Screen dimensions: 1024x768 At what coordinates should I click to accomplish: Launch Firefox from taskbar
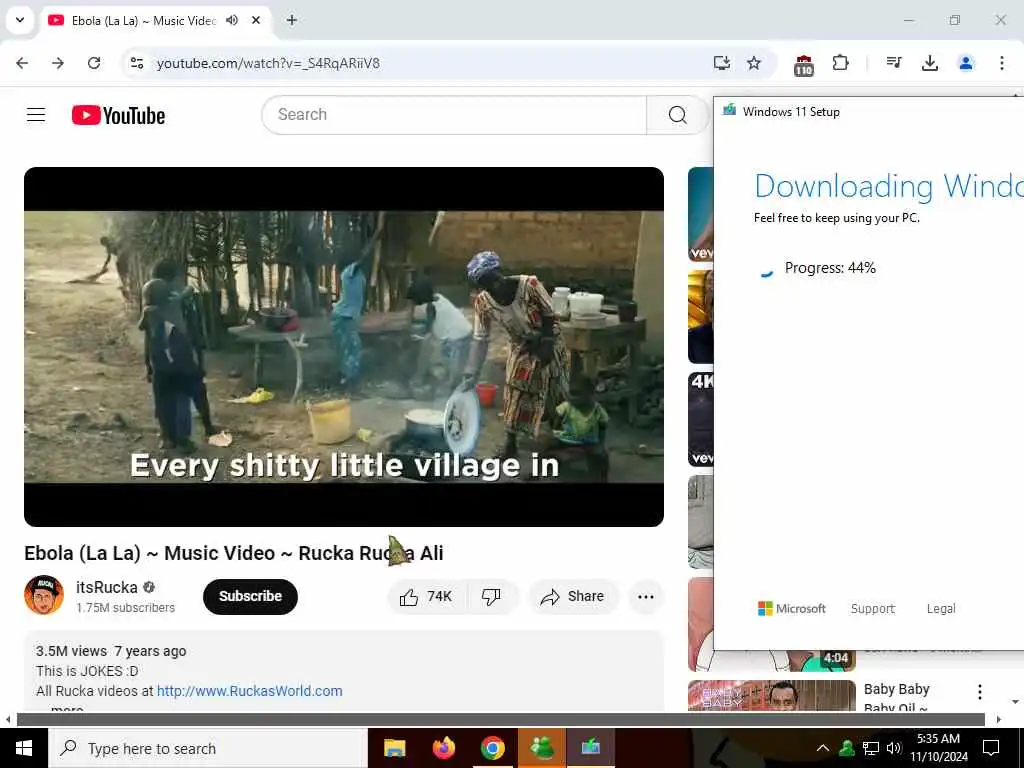443,748
